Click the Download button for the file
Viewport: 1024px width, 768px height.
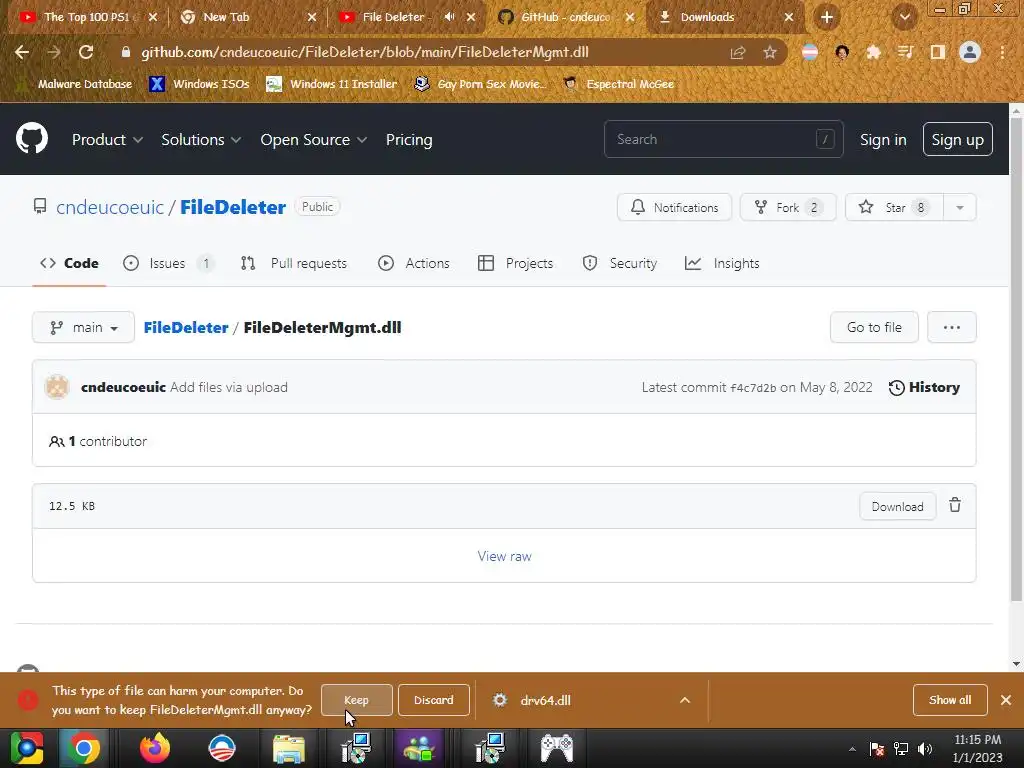897,507
